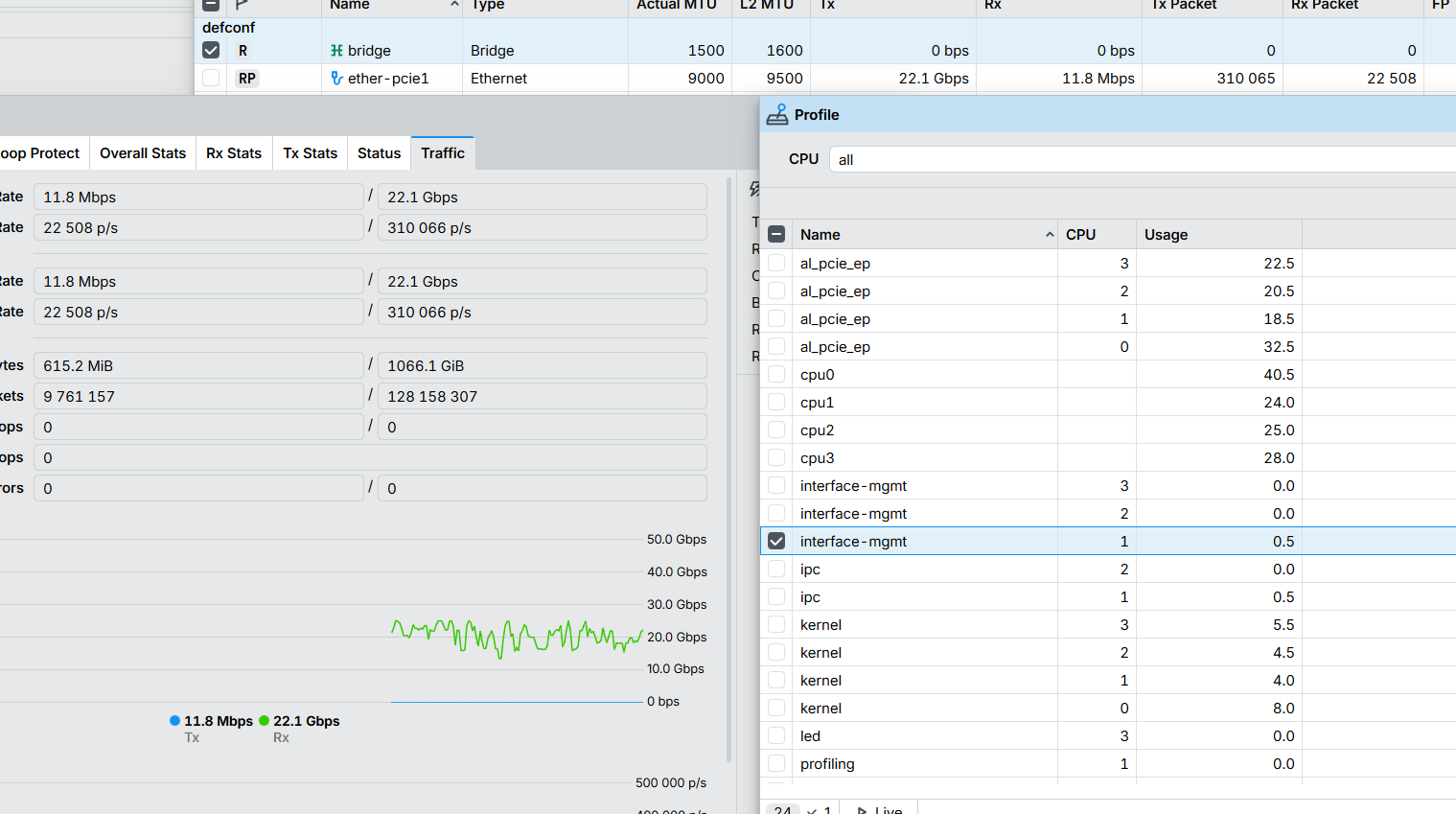Click the RP flag badge on ether-pcie1
Image resolution: width=1456 pixels, height=814 pixels.
pos(246,79)
